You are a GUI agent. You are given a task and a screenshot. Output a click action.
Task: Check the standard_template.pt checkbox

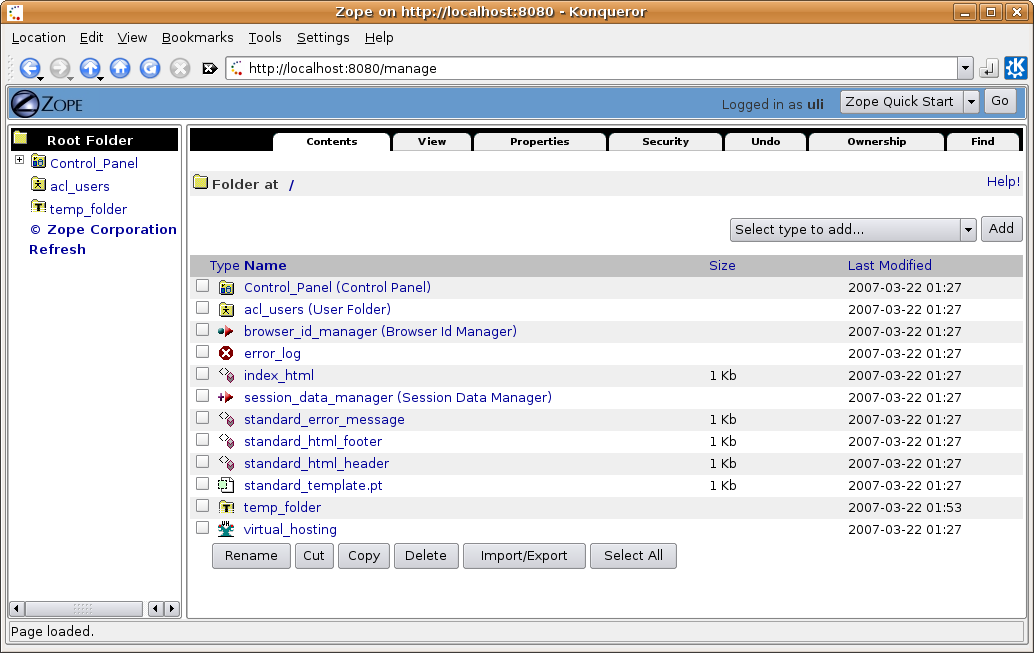pyautogui.click(x=202, y=484)
